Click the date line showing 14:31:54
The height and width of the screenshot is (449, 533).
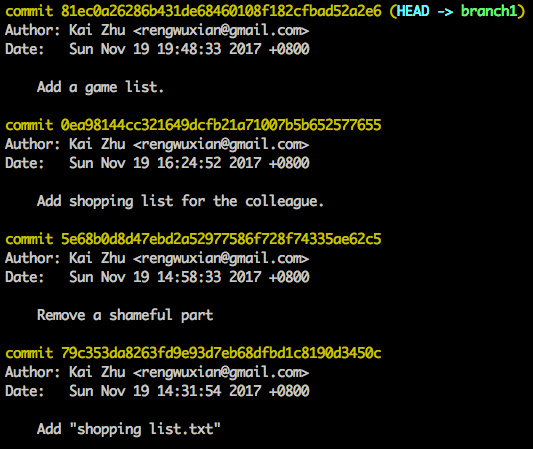tap(157, 391)
